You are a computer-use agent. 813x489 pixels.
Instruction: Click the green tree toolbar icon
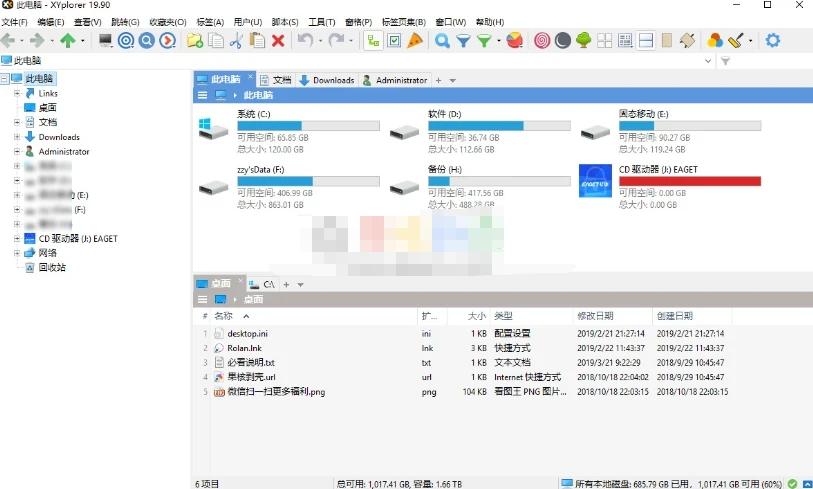[584, 40]
